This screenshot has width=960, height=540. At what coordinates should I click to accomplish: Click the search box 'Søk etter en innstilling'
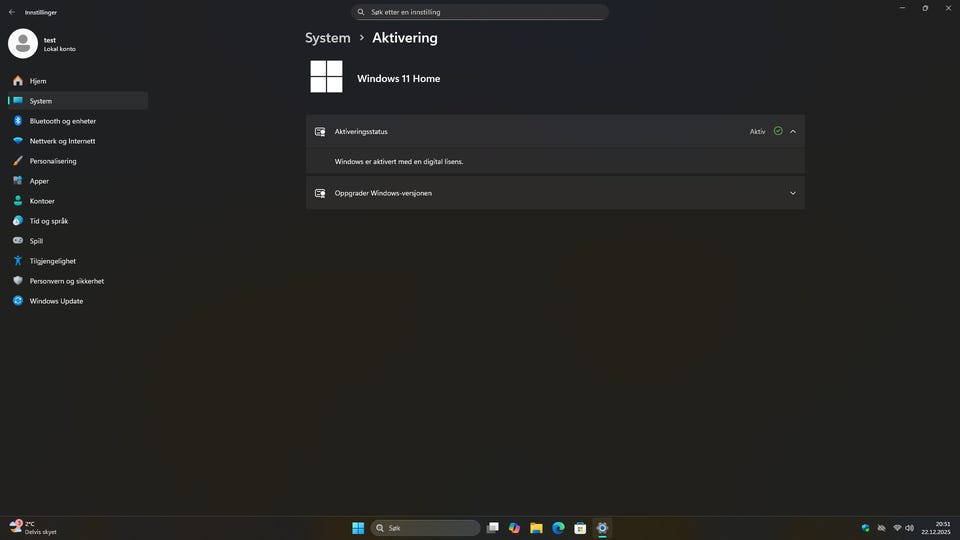(x=480, y=12)
